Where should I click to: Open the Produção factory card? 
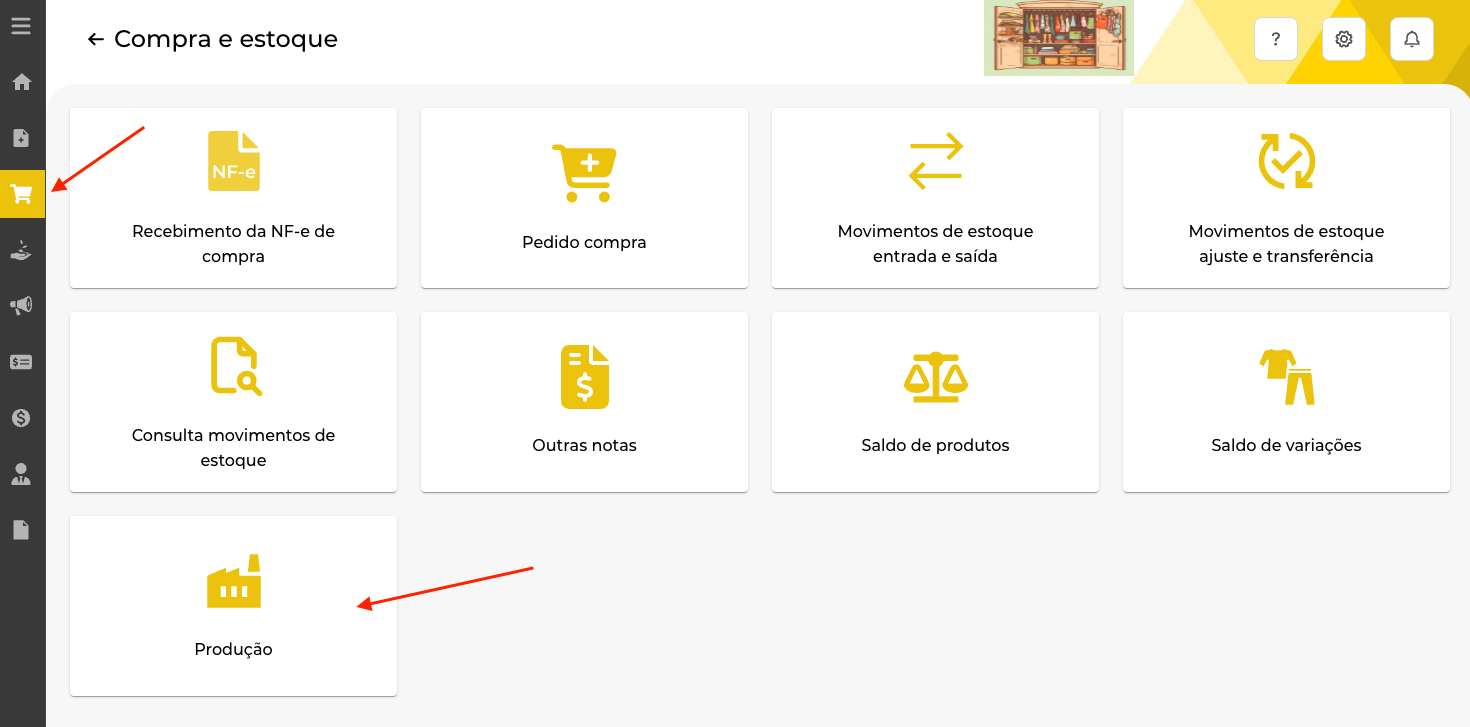pos(233,606)
